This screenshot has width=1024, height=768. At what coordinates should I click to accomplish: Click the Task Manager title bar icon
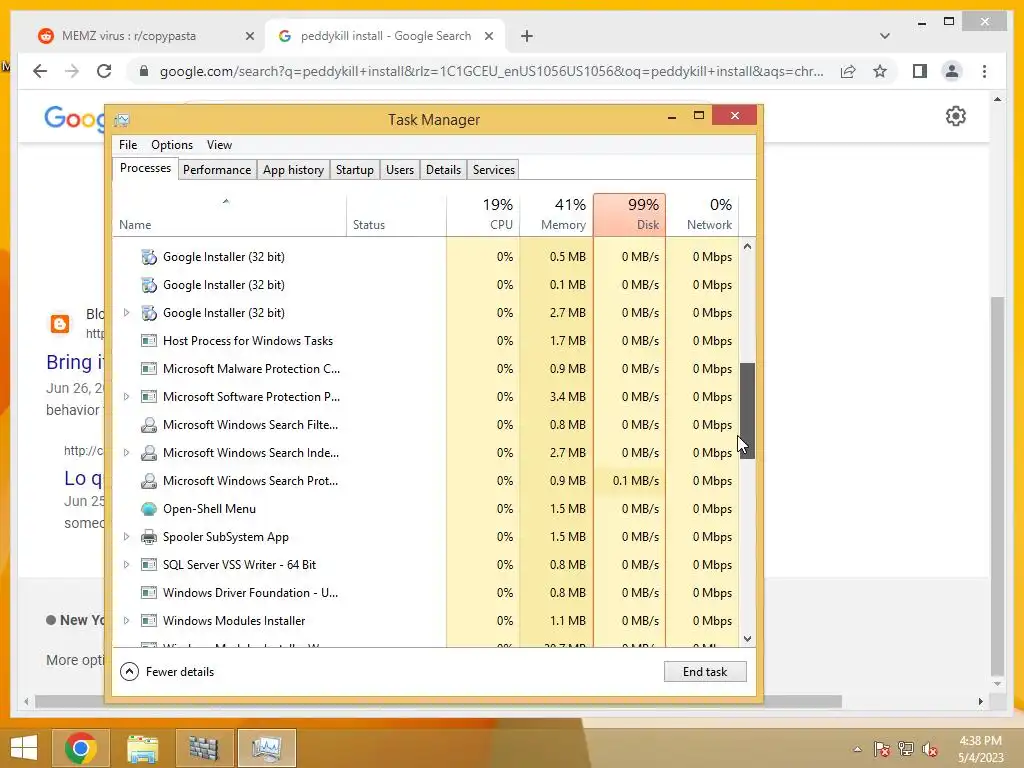(x=122, y=120)
